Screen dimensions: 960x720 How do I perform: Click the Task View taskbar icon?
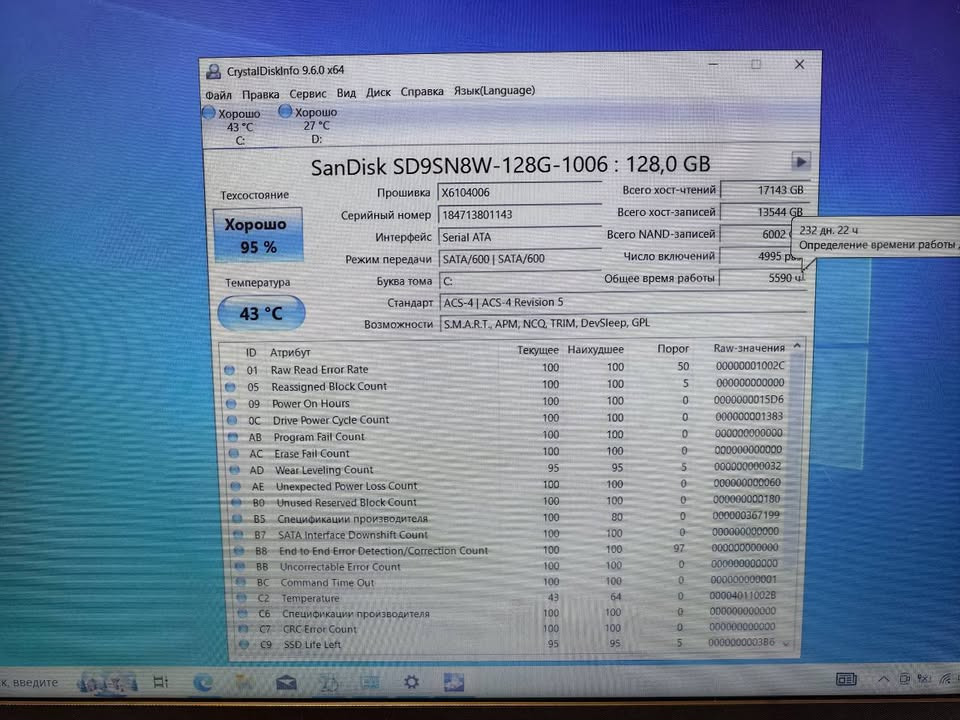pyautogui.click(x=160, y=682)
